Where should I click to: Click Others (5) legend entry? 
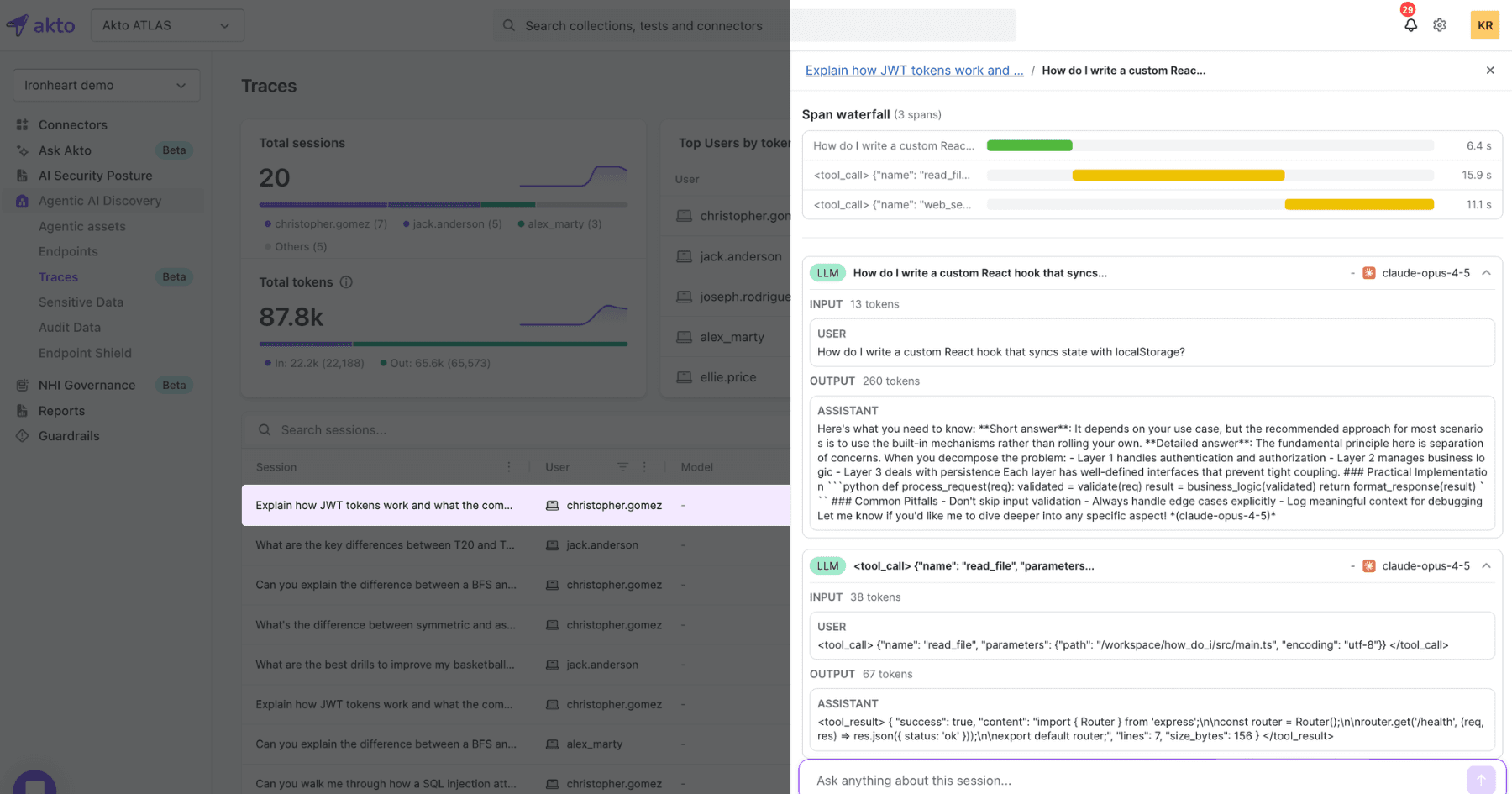coord(296,247)
